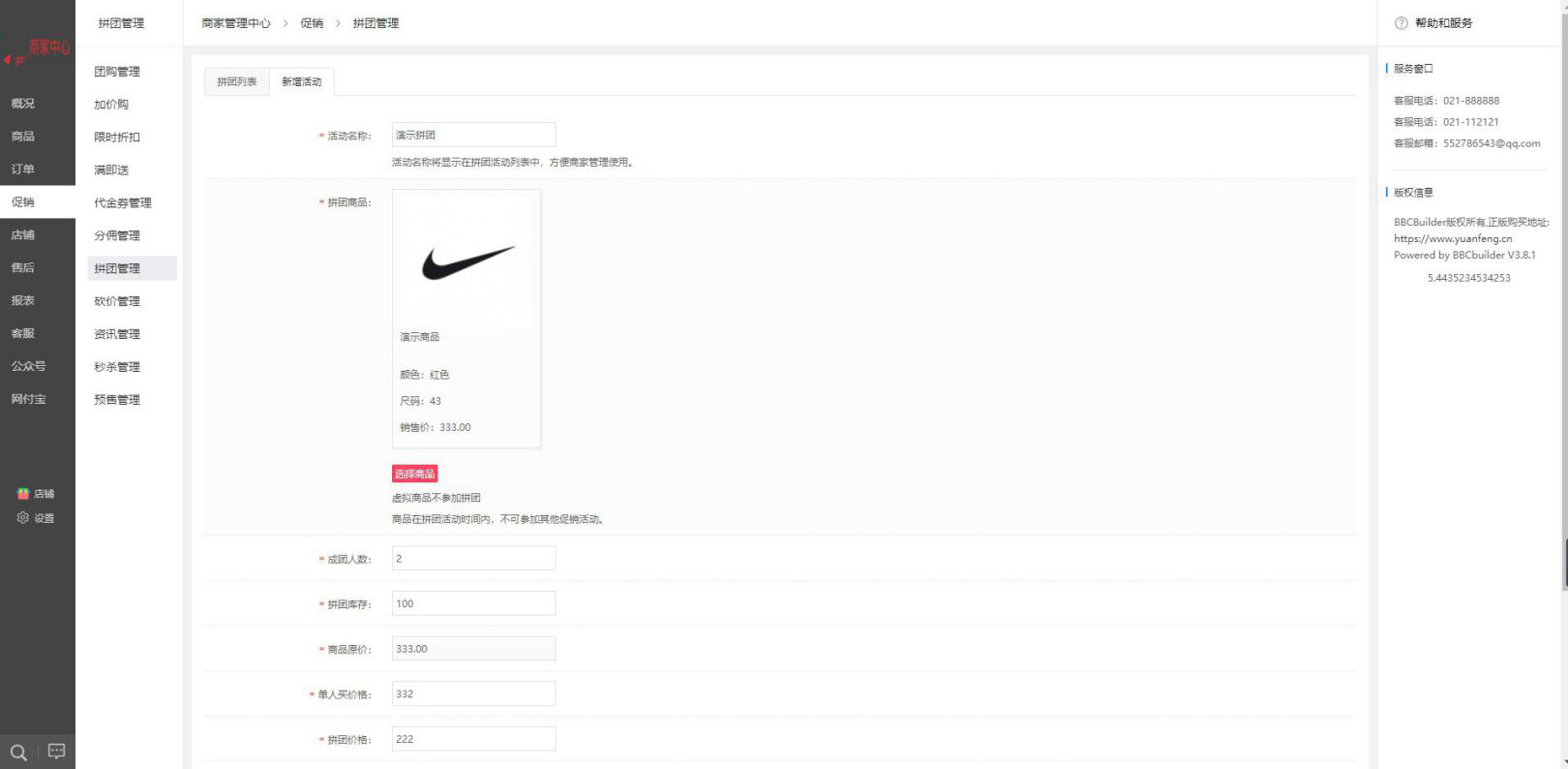1568x769 pixels.
Task: Open 订单 in main sidebar
Action: pyautogui.click(x=23, y=169)
